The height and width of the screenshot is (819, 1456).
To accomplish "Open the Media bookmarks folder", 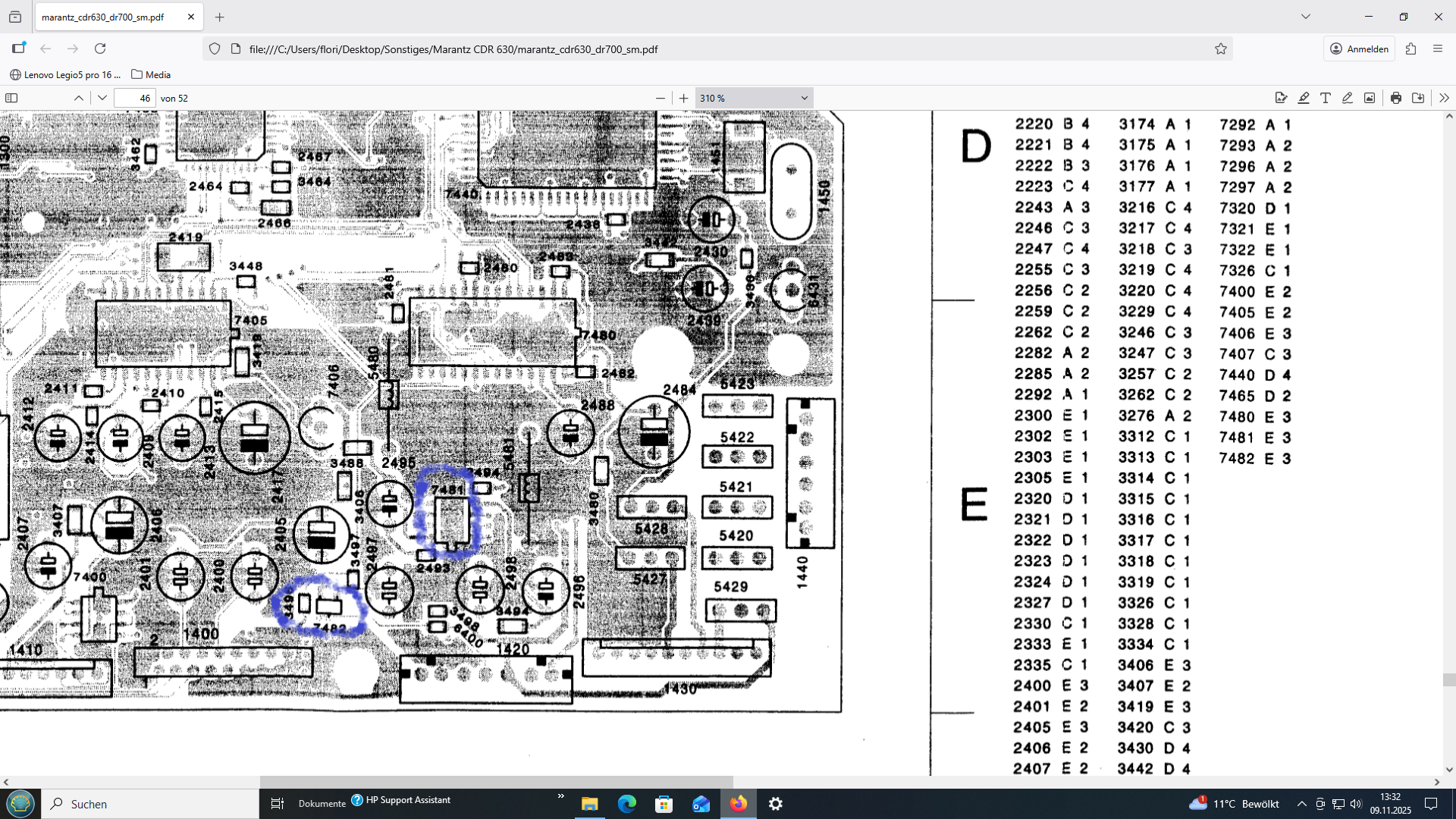I will (151, 74).
